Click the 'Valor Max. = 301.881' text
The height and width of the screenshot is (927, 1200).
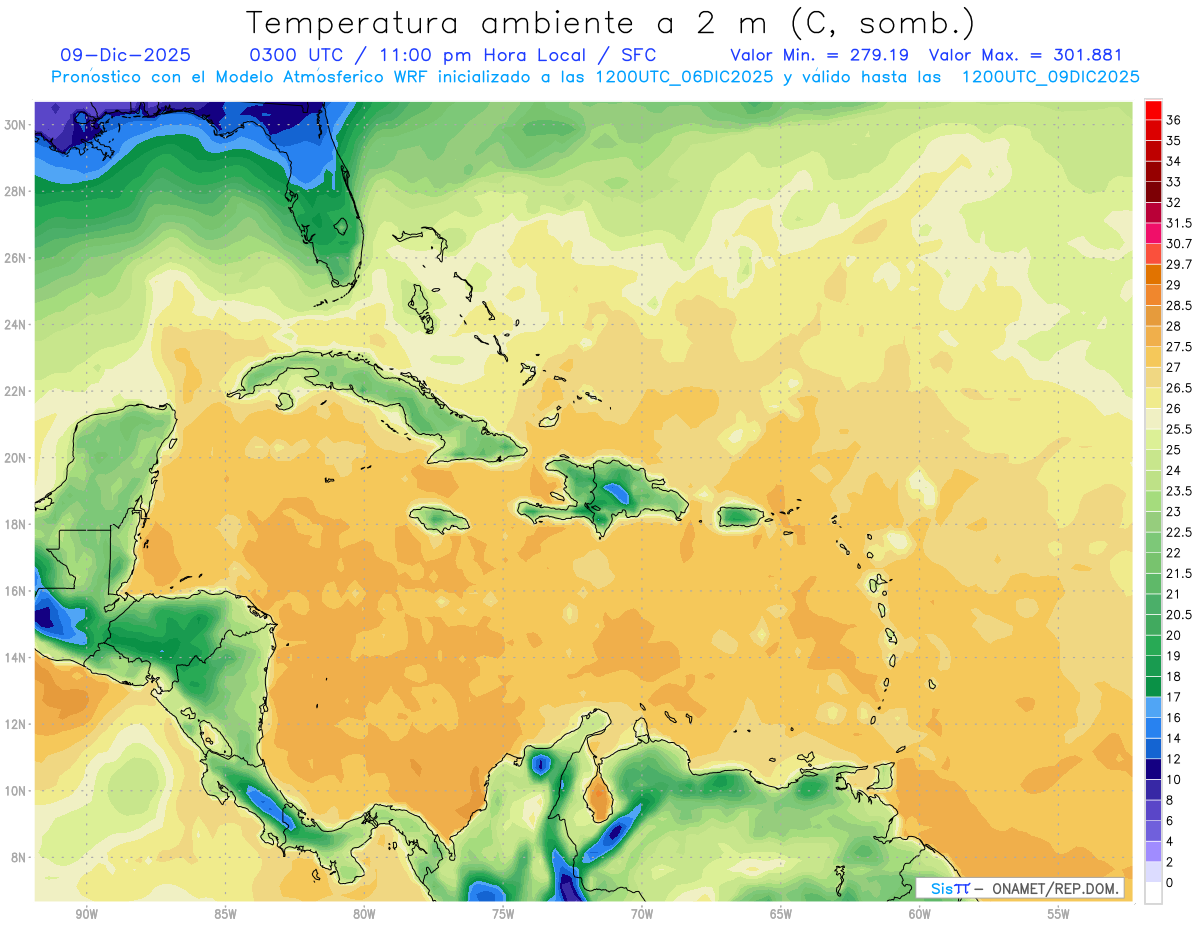tap(1025, 55)
